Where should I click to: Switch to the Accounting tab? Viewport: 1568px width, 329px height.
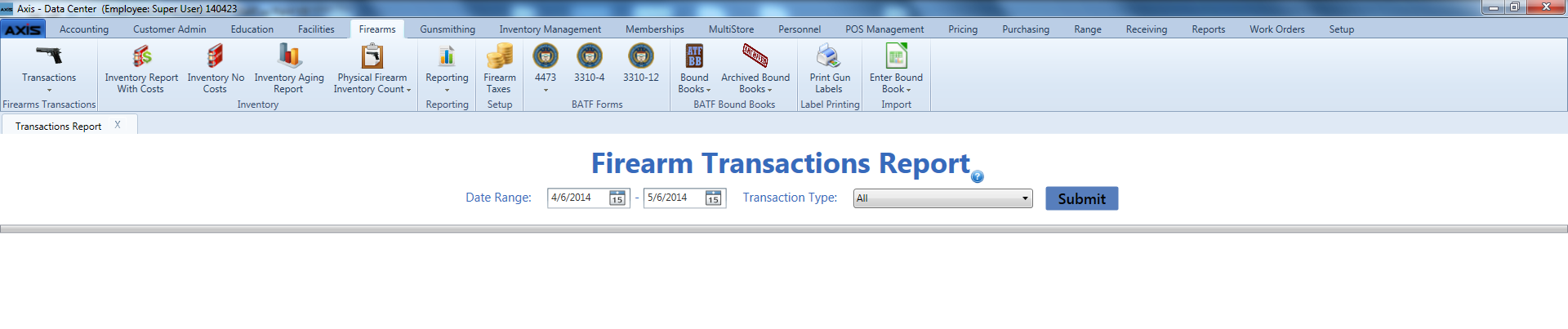[x=84, y=29]
